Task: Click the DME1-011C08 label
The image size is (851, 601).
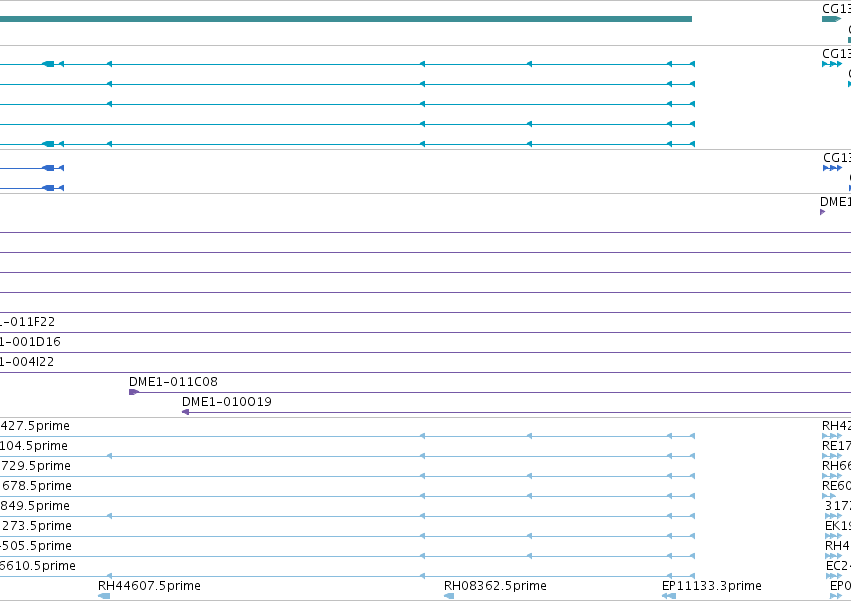Action: click(x=173, y=382)
